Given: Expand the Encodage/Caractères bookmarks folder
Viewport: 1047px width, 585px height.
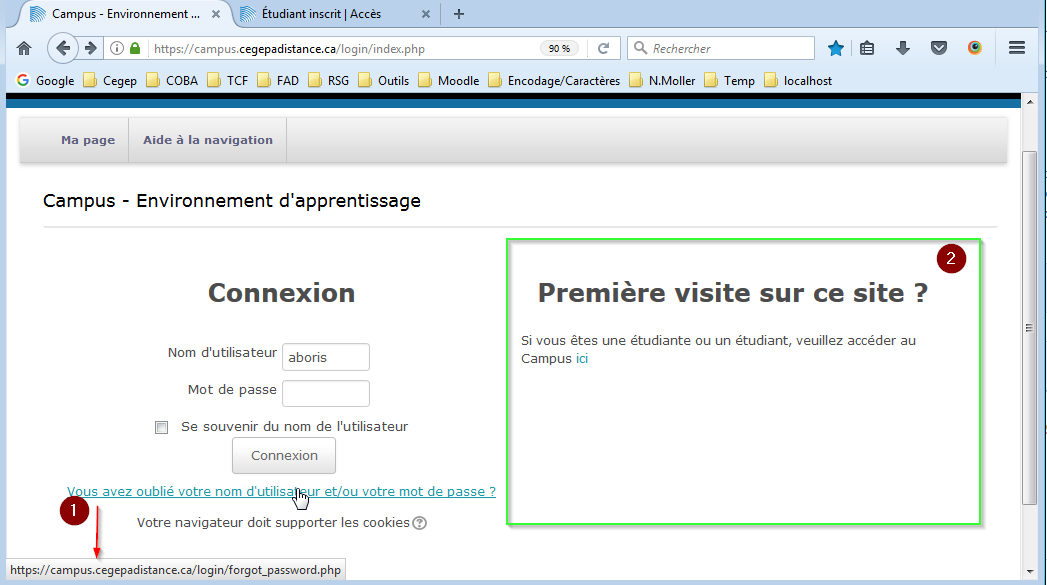Looking at the screenshot, I should [x=553, y=80].
